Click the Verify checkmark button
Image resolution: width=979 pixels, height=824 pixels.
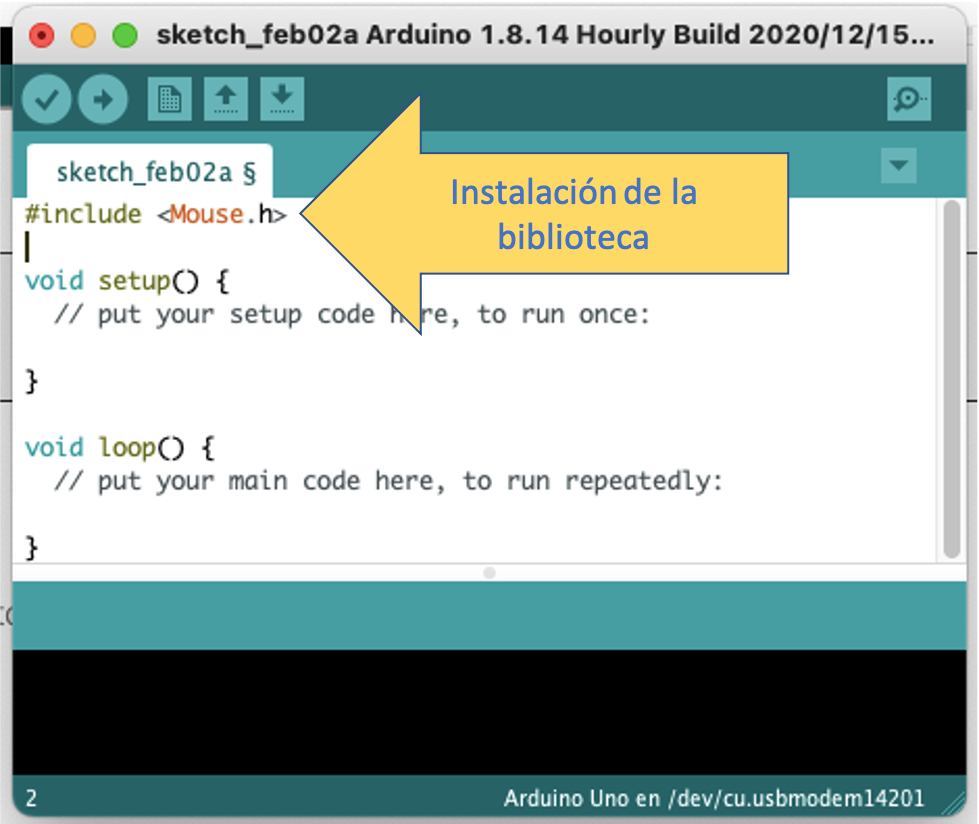(46, 99)
